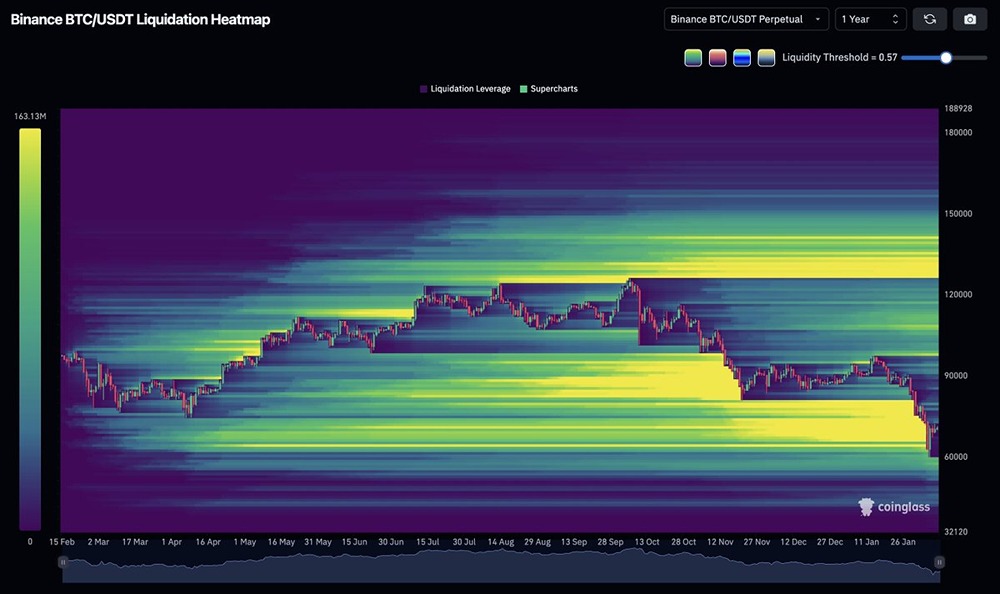Image resolution: width=1000 pixels, height=594 pixels.
Task: Click the 32120 price axis label
Action: click(955, 531)
